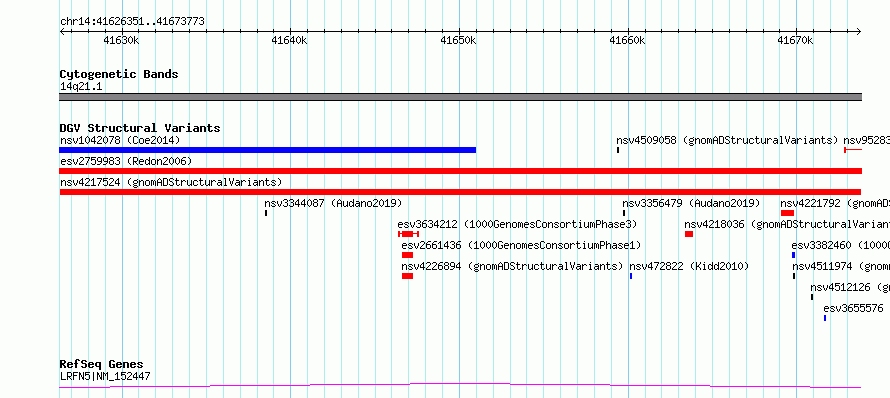
Task: Select the nsv4511974 variant label
Action: 841,266
